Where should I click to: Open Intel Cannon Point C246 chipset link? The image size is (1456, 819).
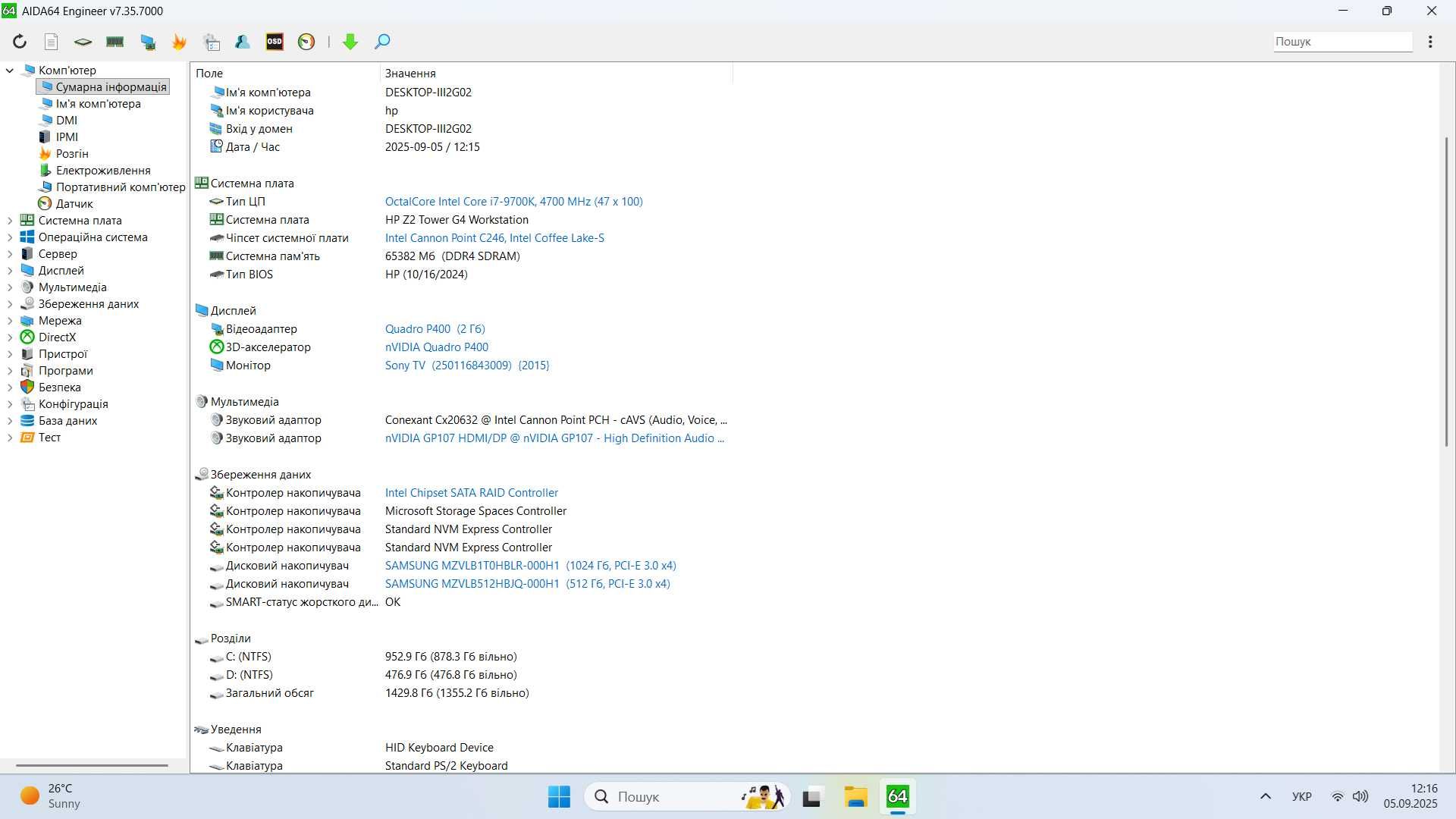[x=494, y=238]
